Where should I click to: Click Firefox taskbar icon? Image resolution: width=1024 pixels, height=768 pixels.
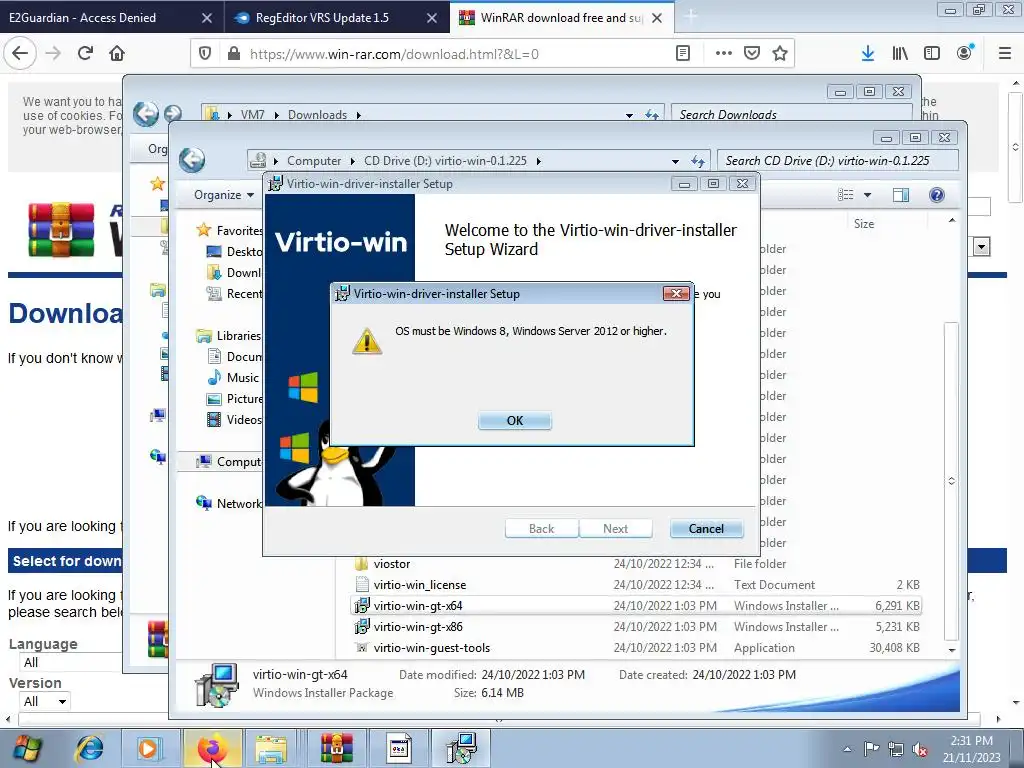(x=211, y=748)
